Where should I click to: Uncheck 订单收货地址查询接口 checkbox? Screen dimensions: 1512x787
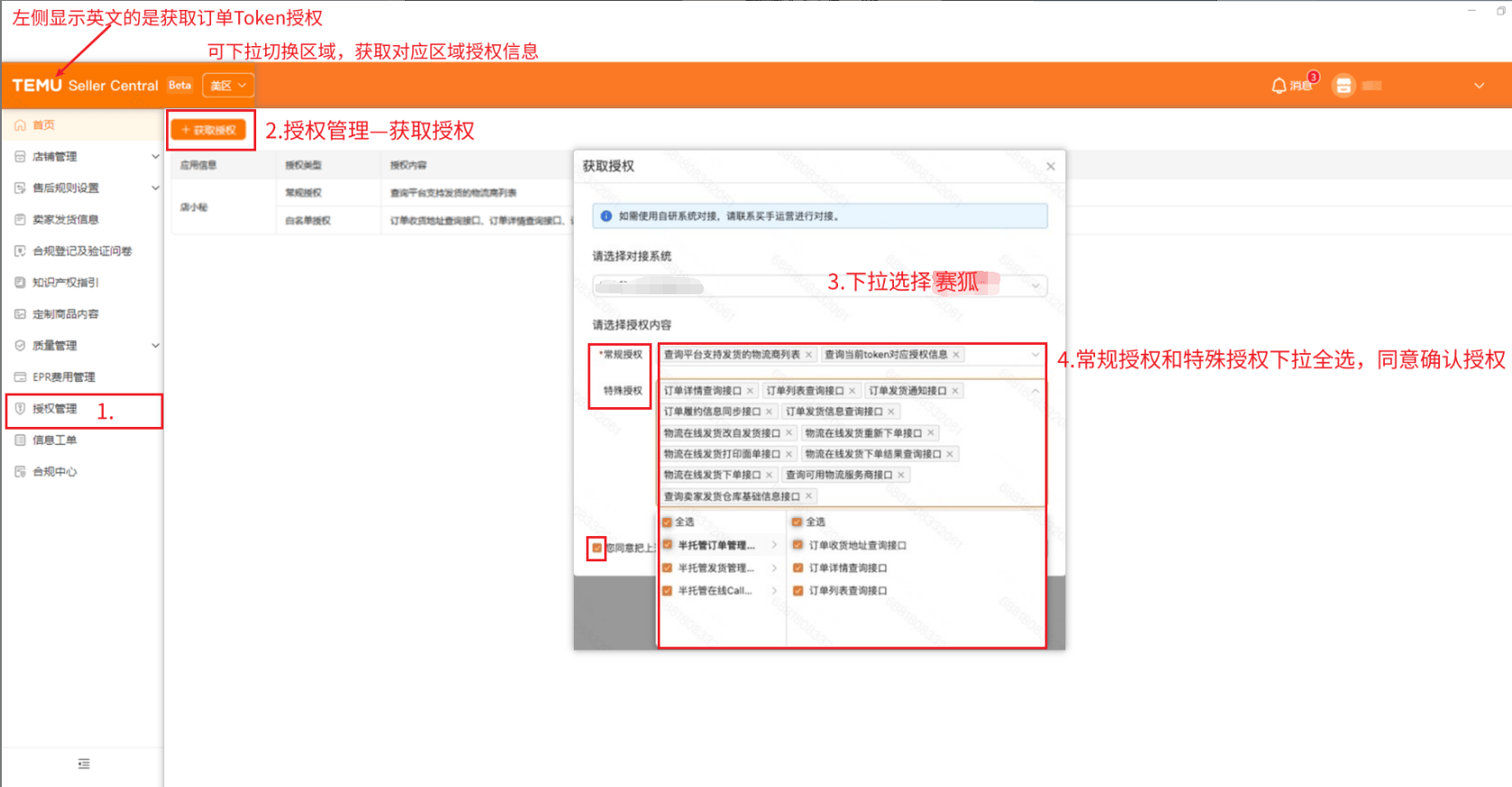click(x=798, y=545)
